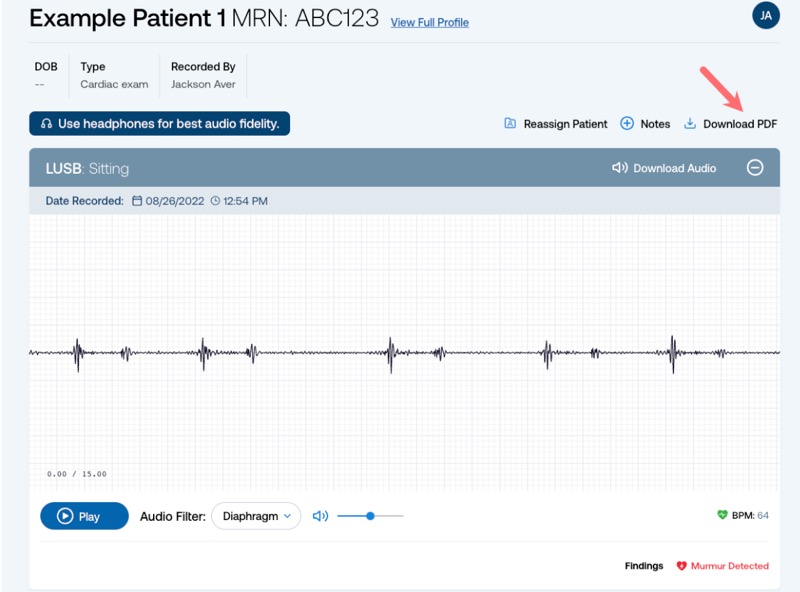This screenshot has height=592, width=800.
Task: Mute audio using the volume speaker icon
Action: [320, 516]
